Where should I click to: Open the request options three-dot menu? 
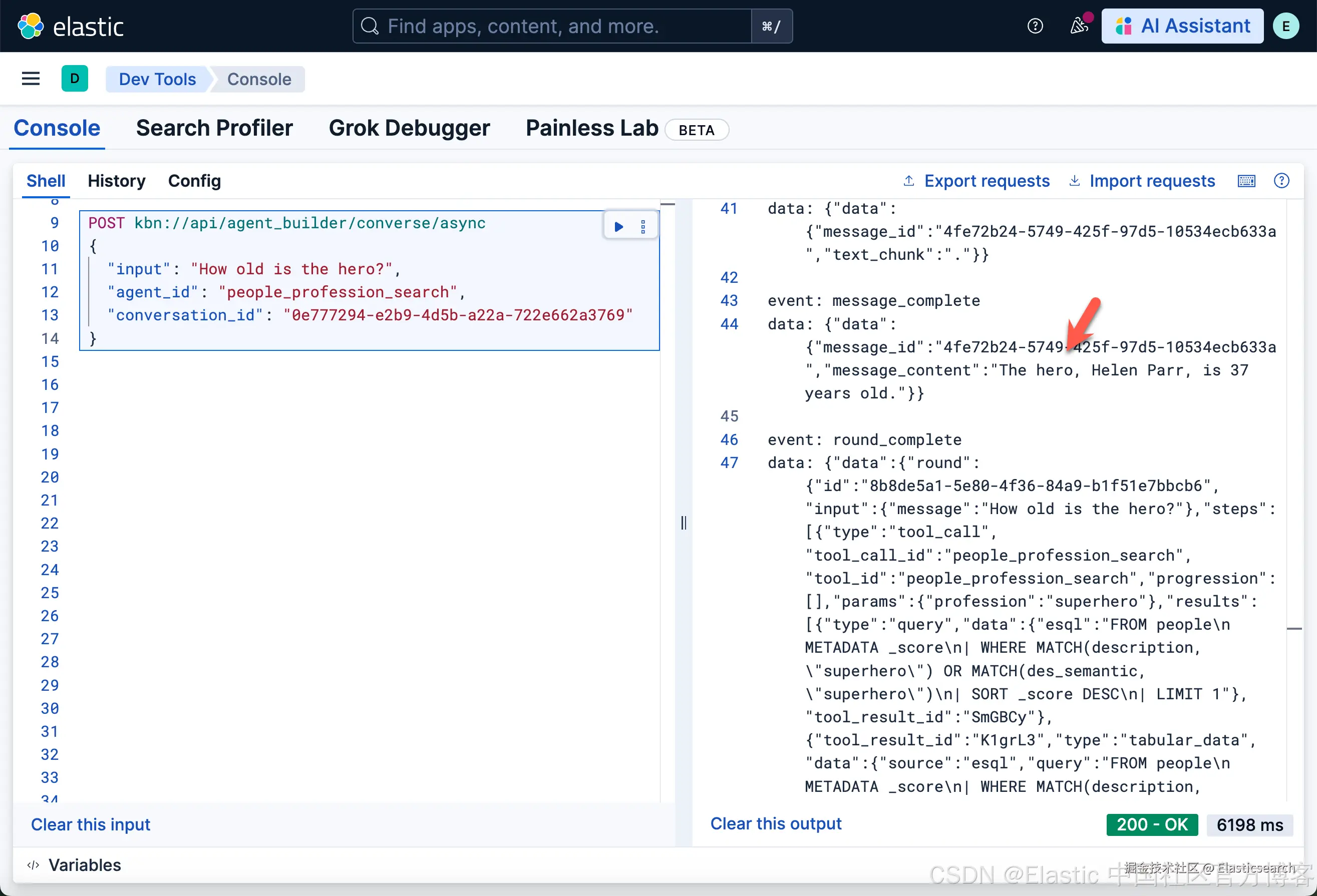coord(643,227)
